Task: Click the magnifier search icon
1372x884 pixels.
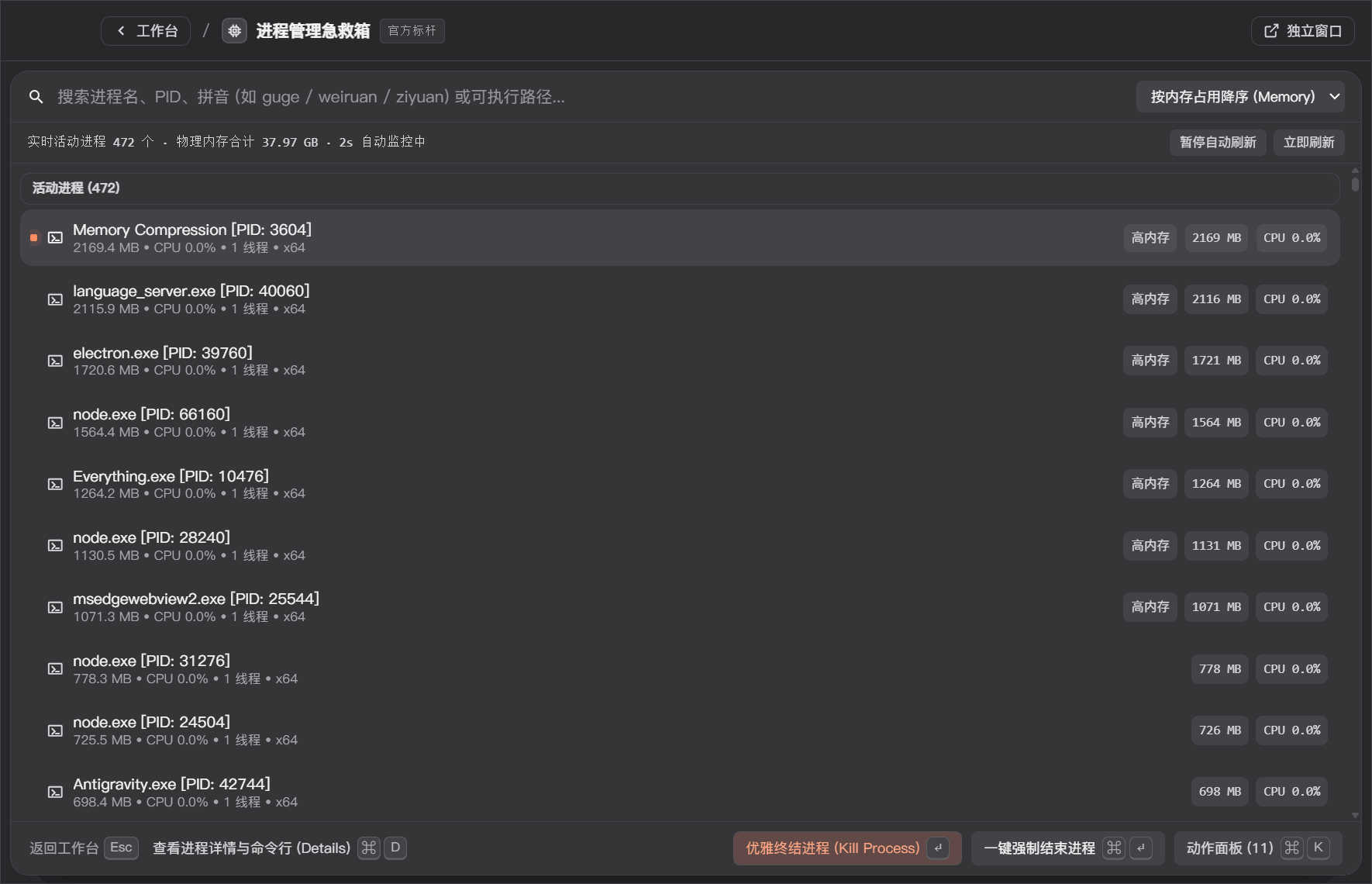Action: pos(36,97)
